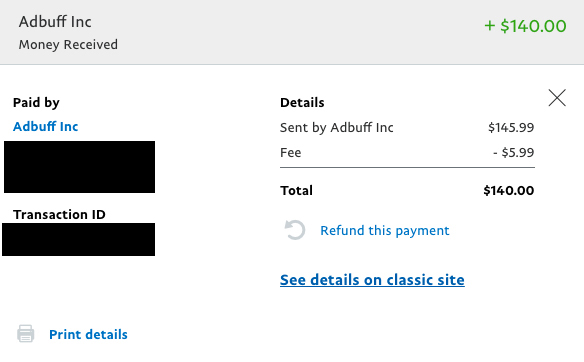Viewport: 584px width, 362px height.
Task: Click the green + $140.00 amount
Action: (525, 26)
